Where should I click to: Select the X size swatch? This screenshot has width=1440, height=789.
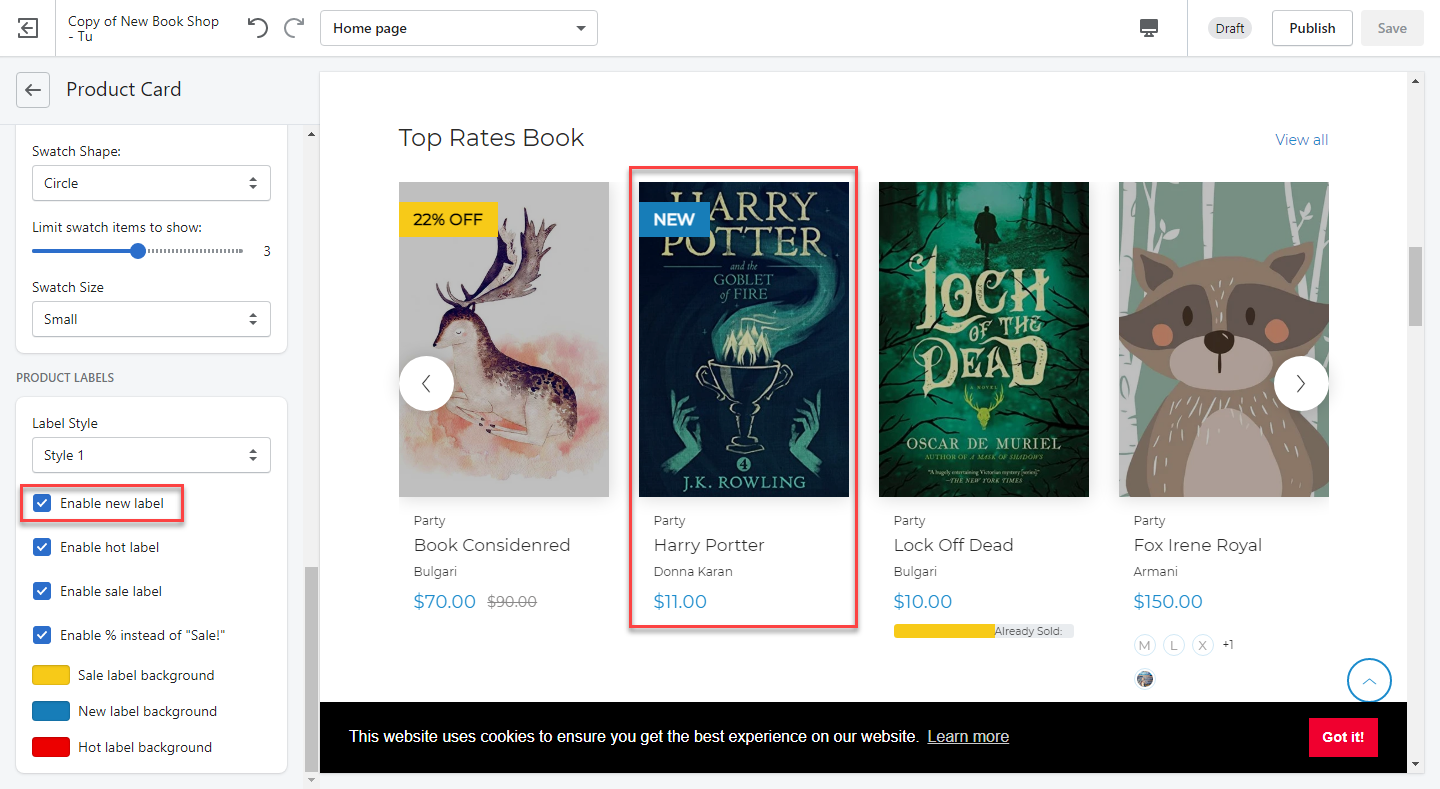pyautogui.click(x=1203, y=645)
